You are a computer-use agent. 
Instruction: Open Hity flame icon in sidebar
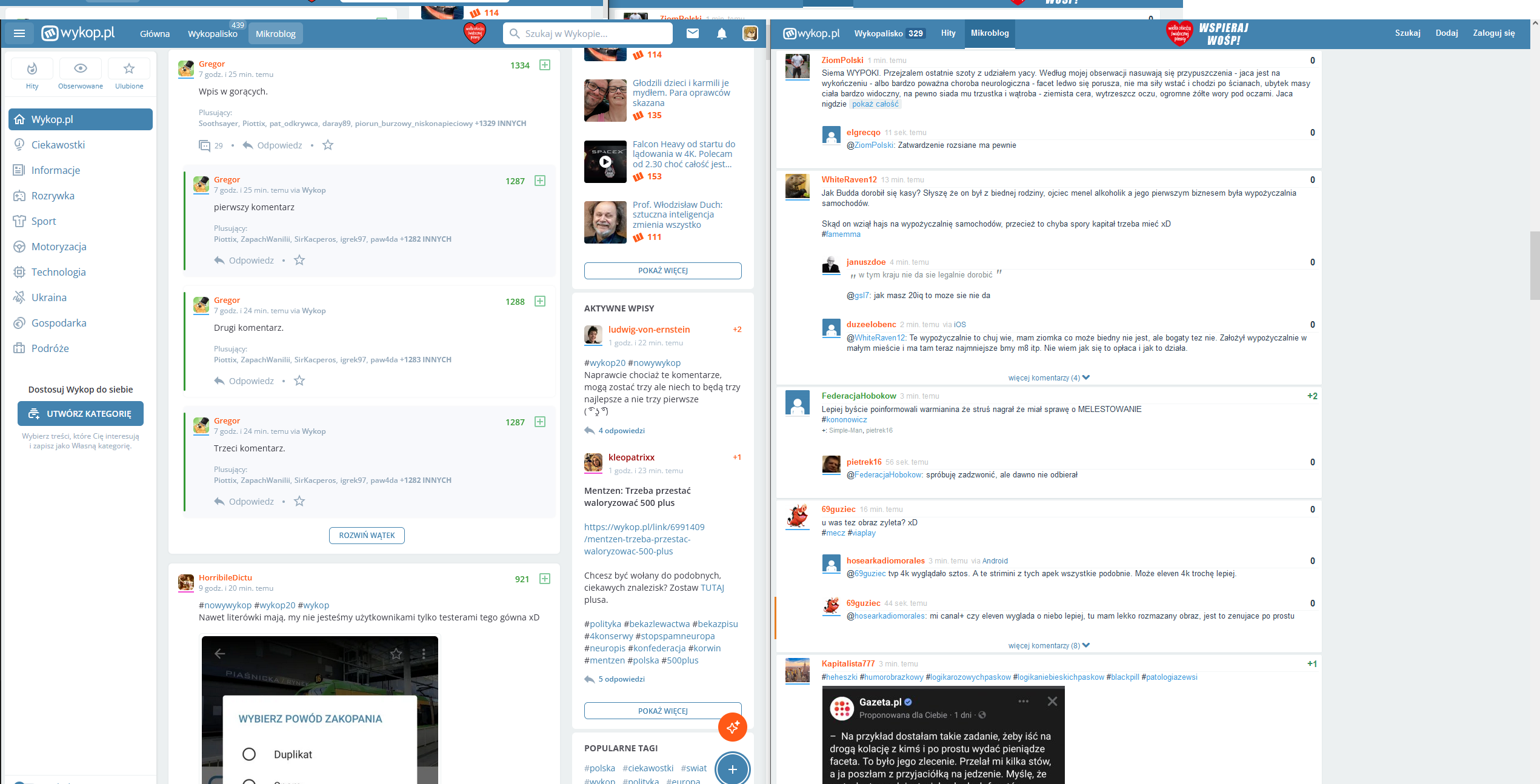point(32,68)
